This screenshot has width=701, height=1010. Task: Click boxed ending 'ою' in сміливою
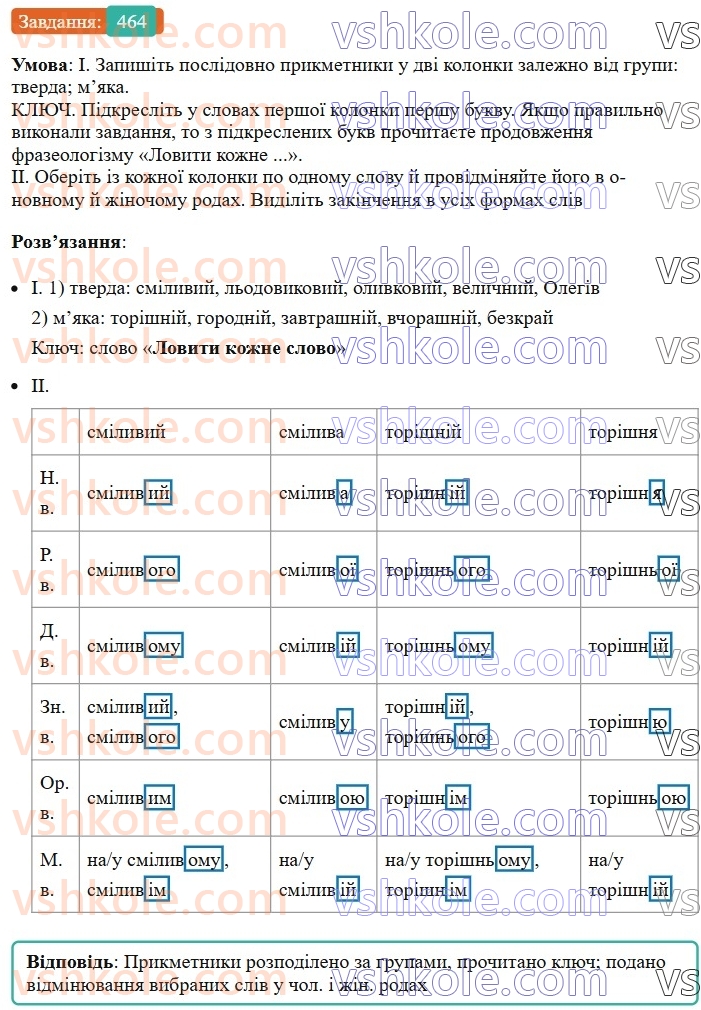click(352, 798)
